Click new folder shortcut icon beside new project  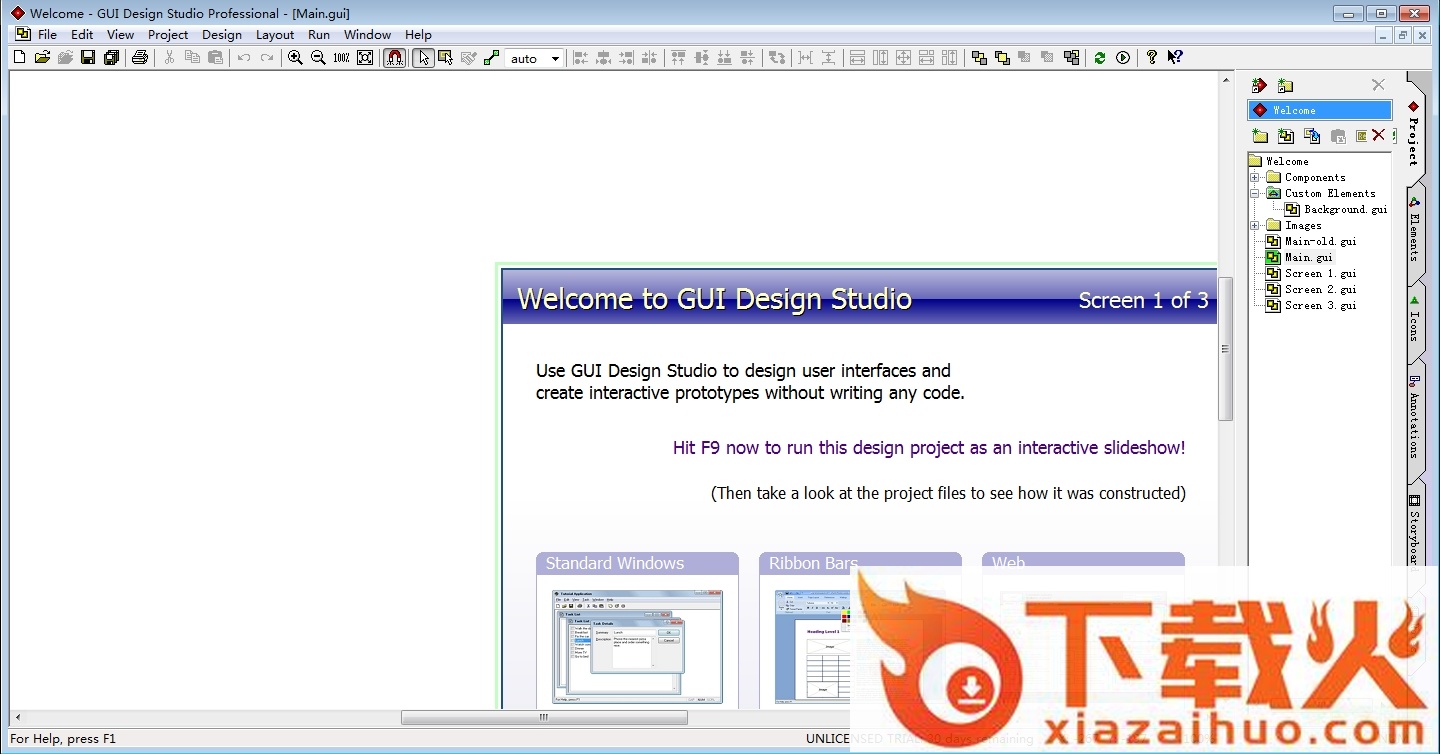click(1285, 86)
